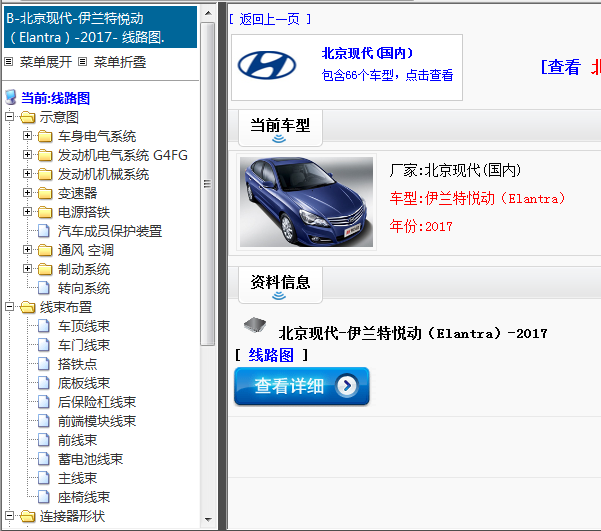Screen dimensions: 601x531
Task: Open the 座椅线束 tree item
Action: pyautogui.click(x=84, y=497)
